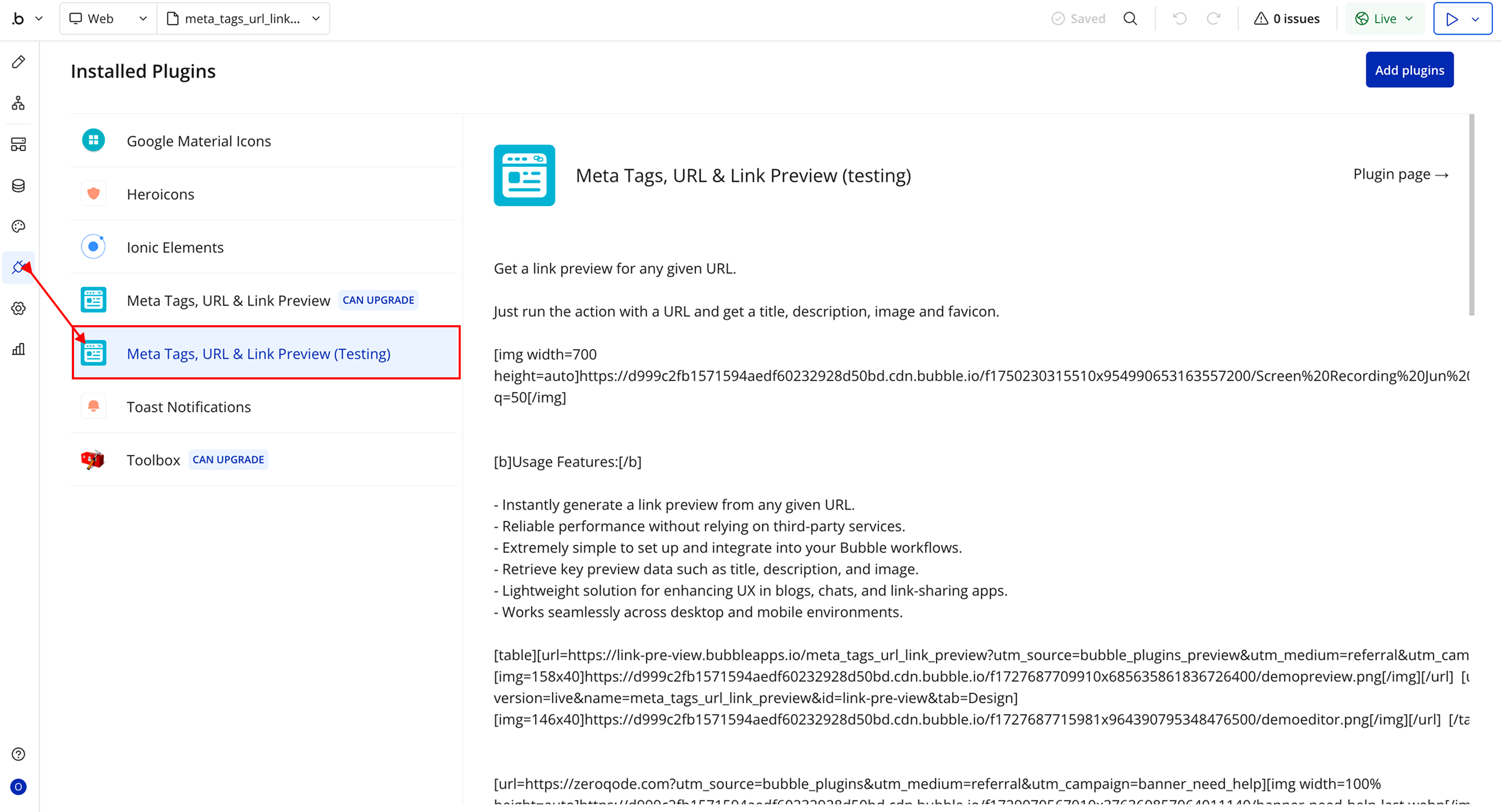Expand the Web platform dropdown

point(108,19)
